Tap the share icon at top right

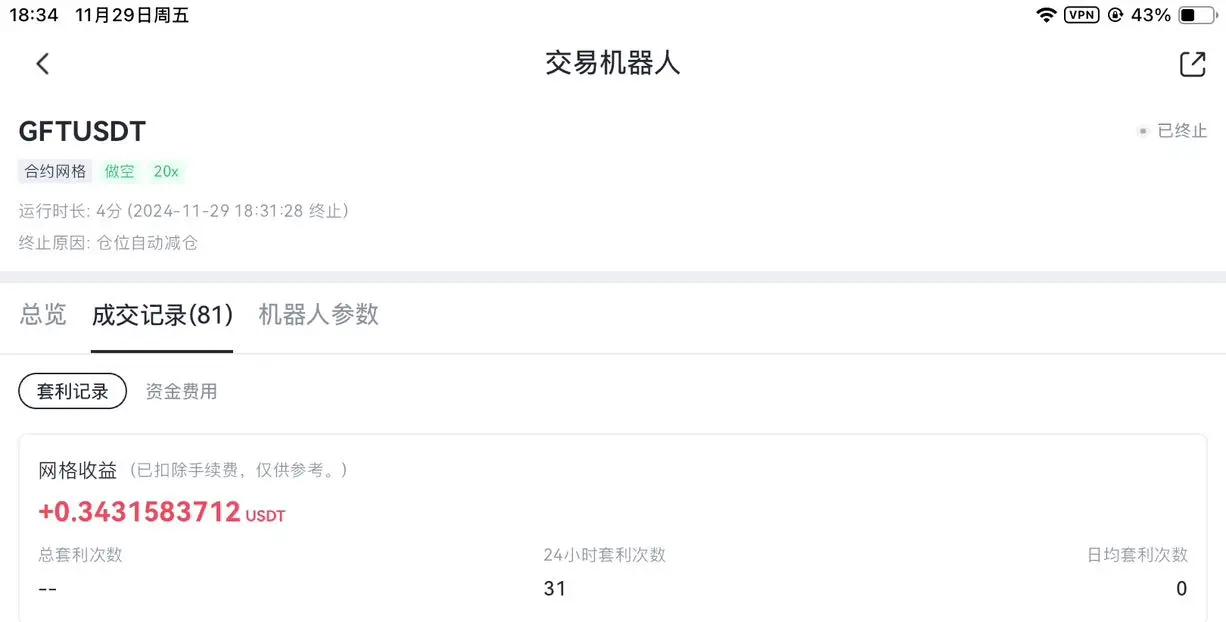click(x=1192, y=64)
